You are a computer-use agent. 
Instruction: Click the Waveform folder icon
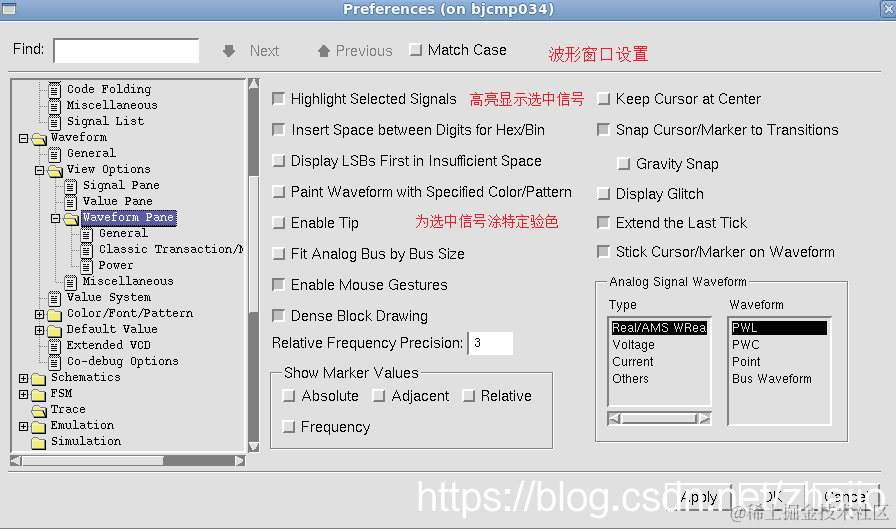point(39,139)
